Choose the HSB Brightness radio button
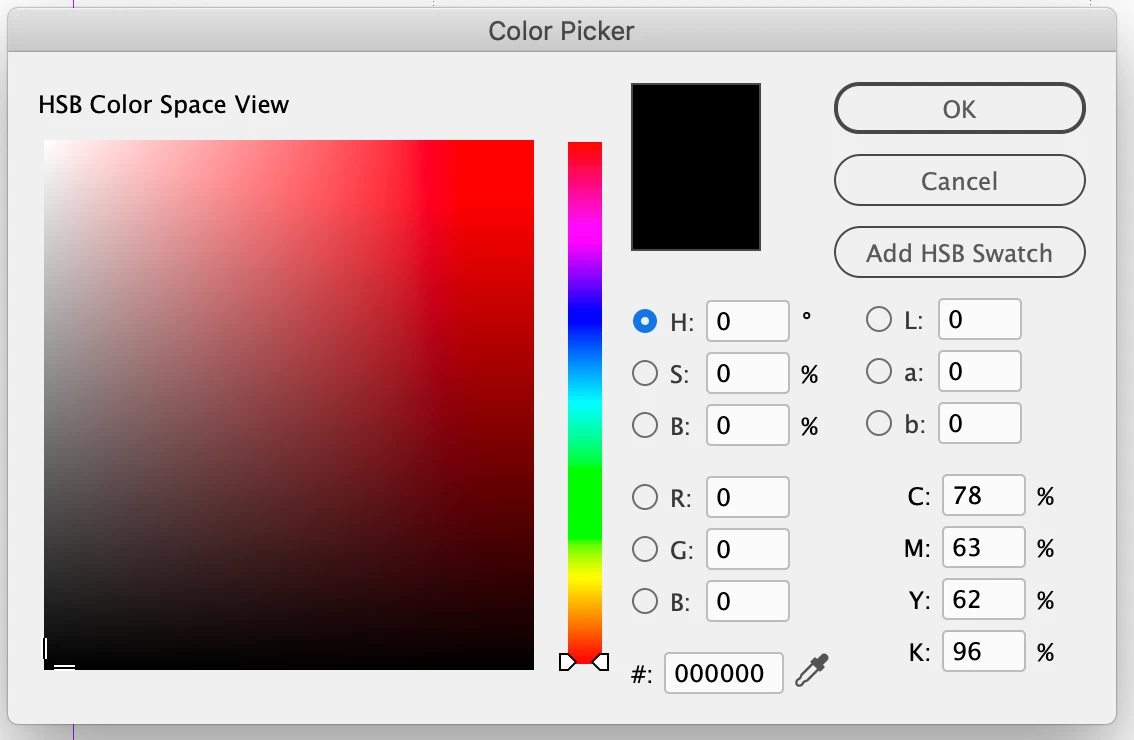This screenshot has width=1134, height=740. point(644,425)
